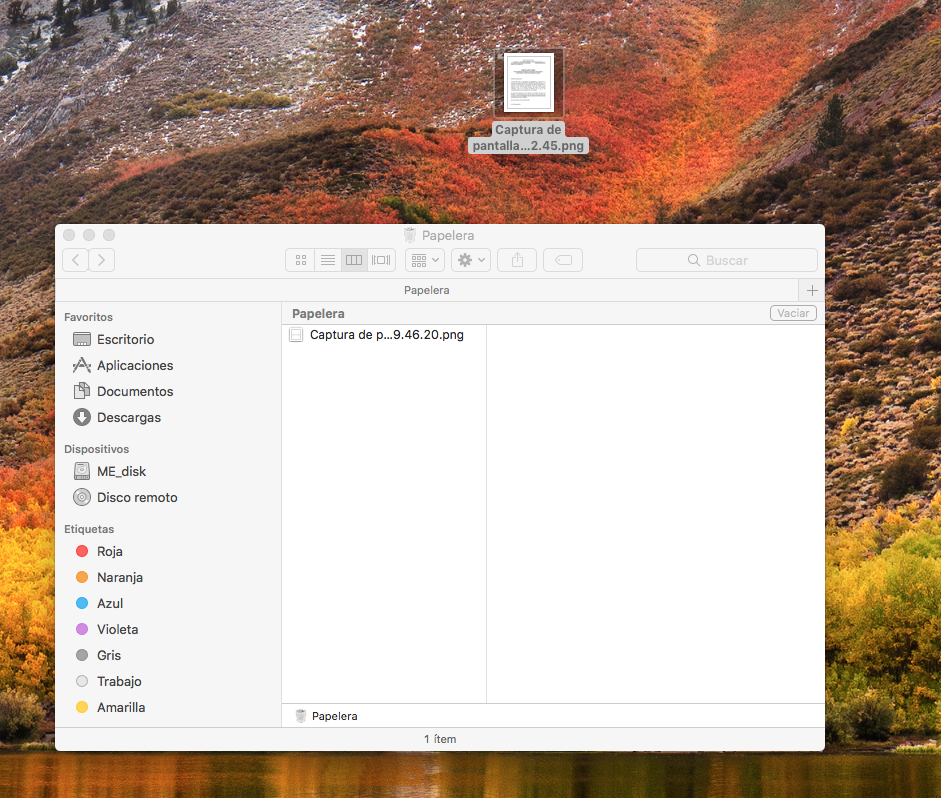Open the arrange items dropdown
941x798 pixels.
[x=424, y=260]
